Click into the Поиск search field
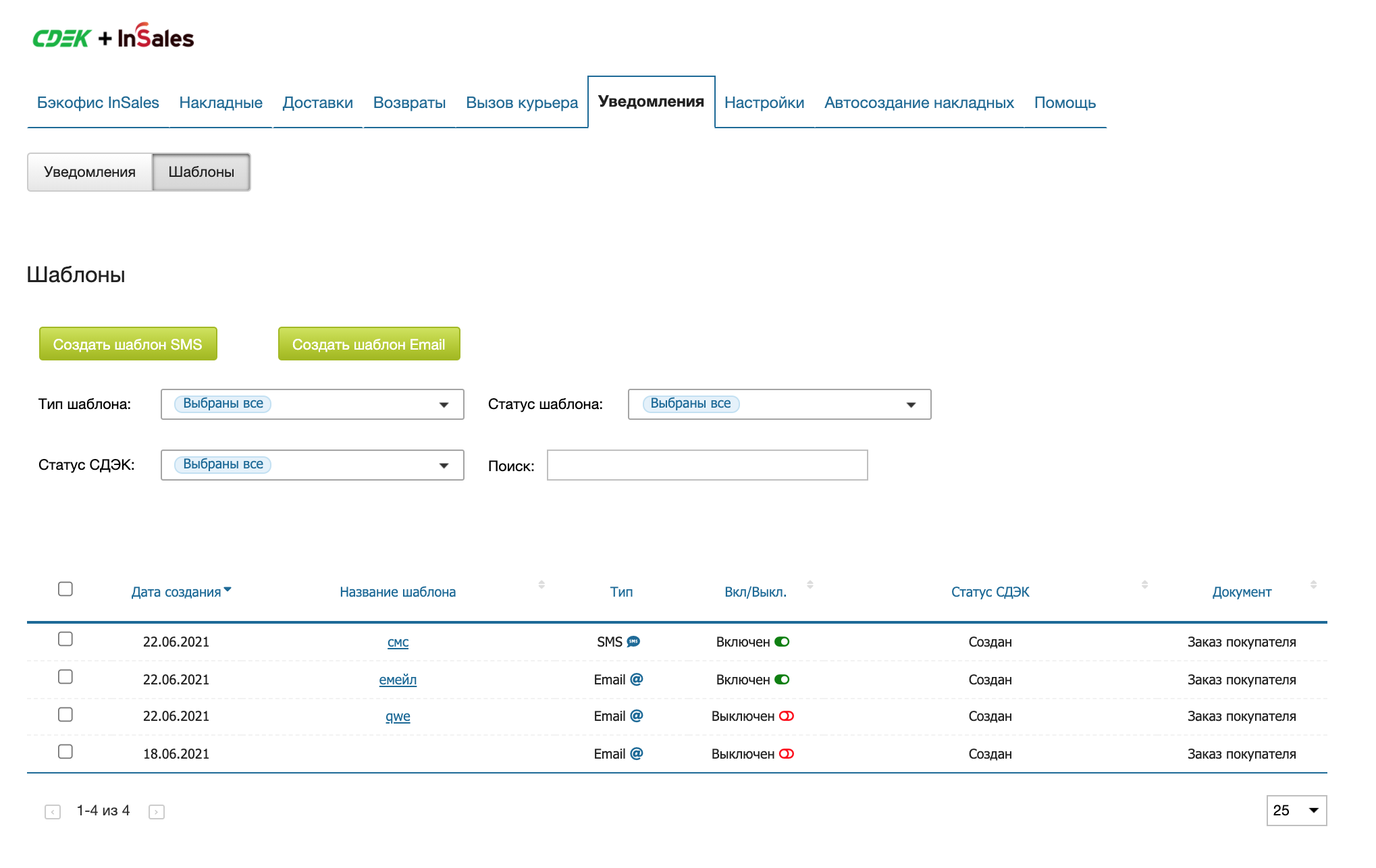 [706, 465]
